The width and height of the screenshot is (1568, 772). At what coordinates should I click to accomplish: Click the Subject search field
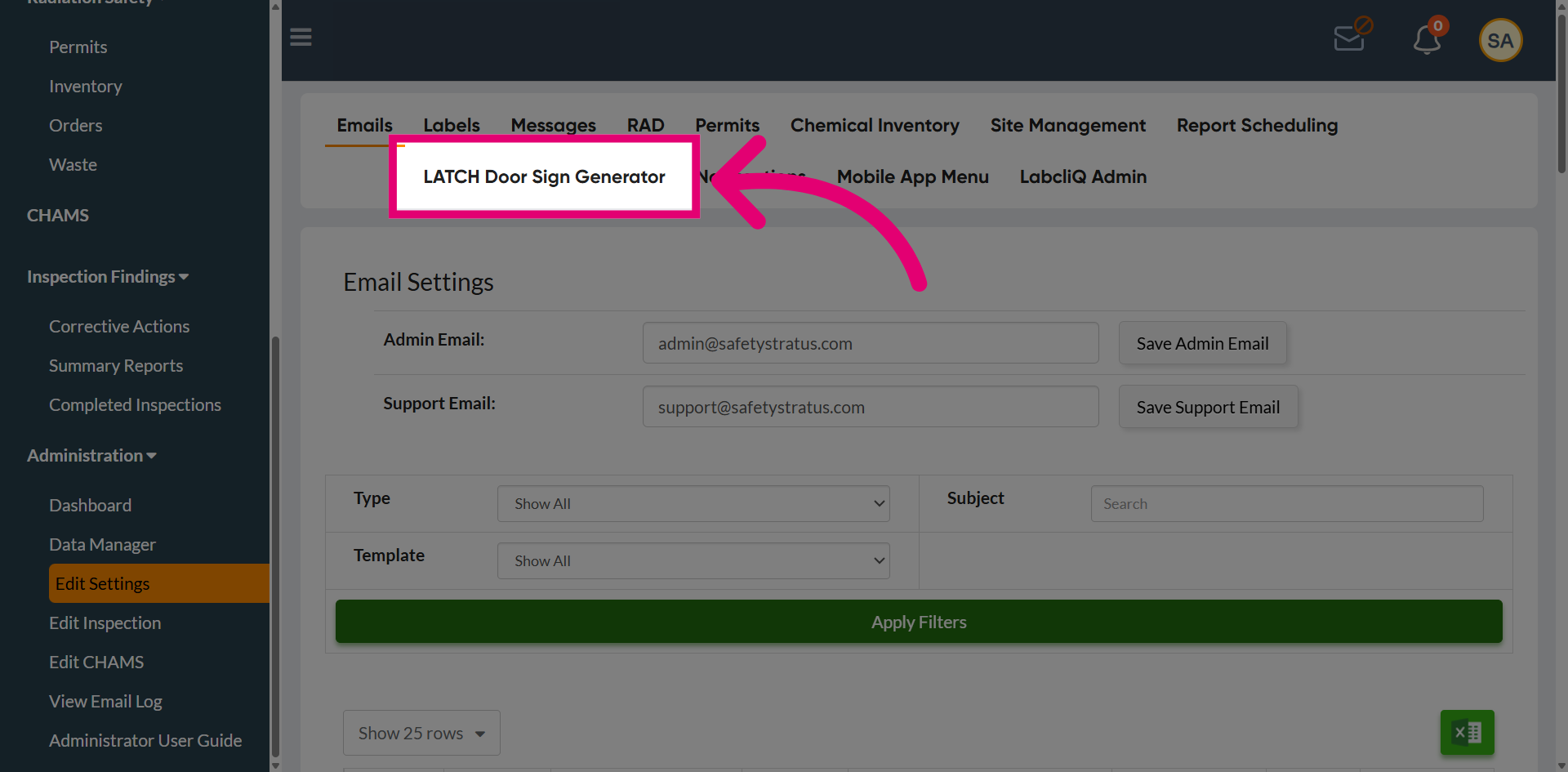[1287, 504]
